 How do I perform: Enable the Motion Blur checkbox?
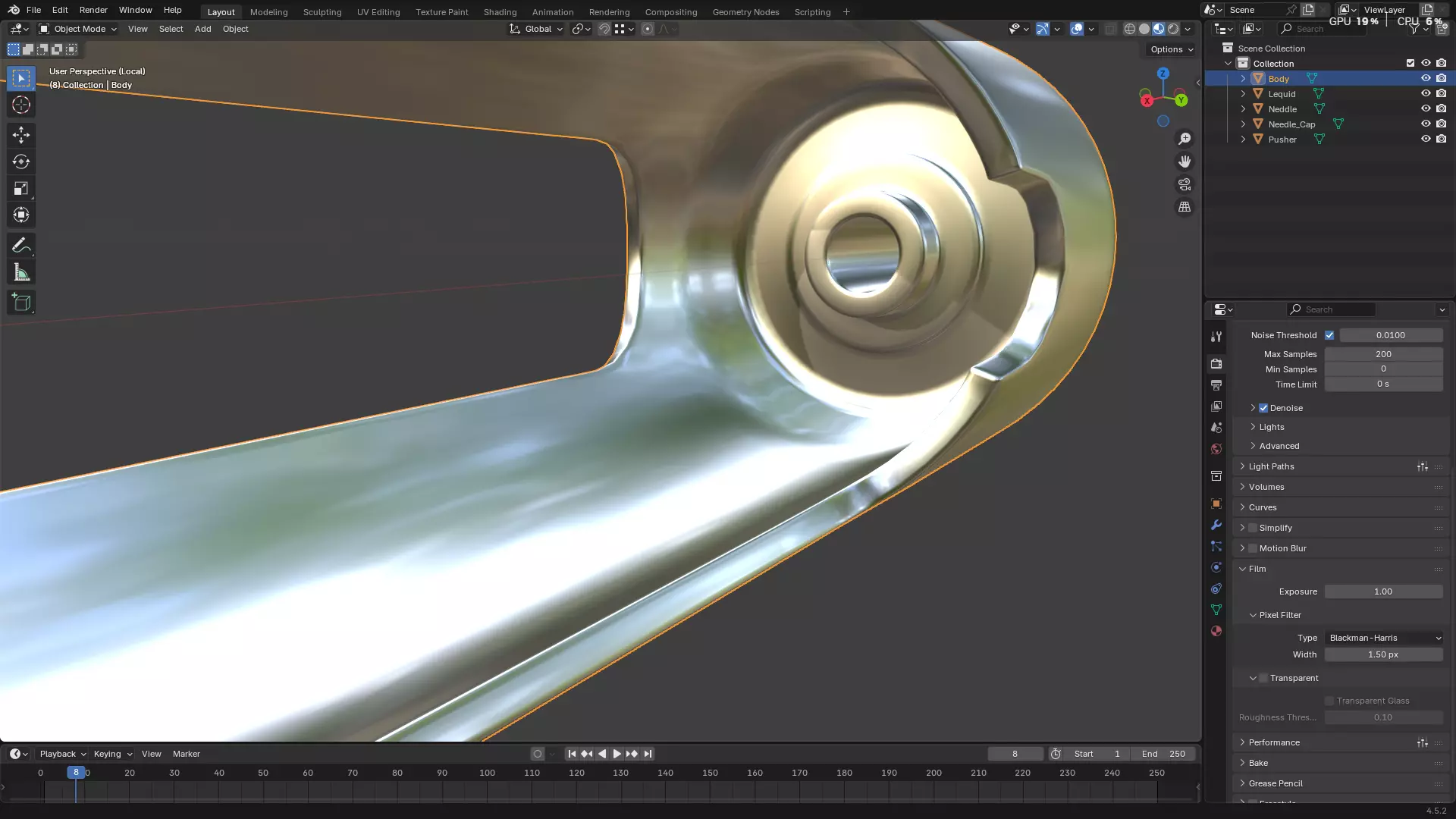click(x=1253, y=548)
